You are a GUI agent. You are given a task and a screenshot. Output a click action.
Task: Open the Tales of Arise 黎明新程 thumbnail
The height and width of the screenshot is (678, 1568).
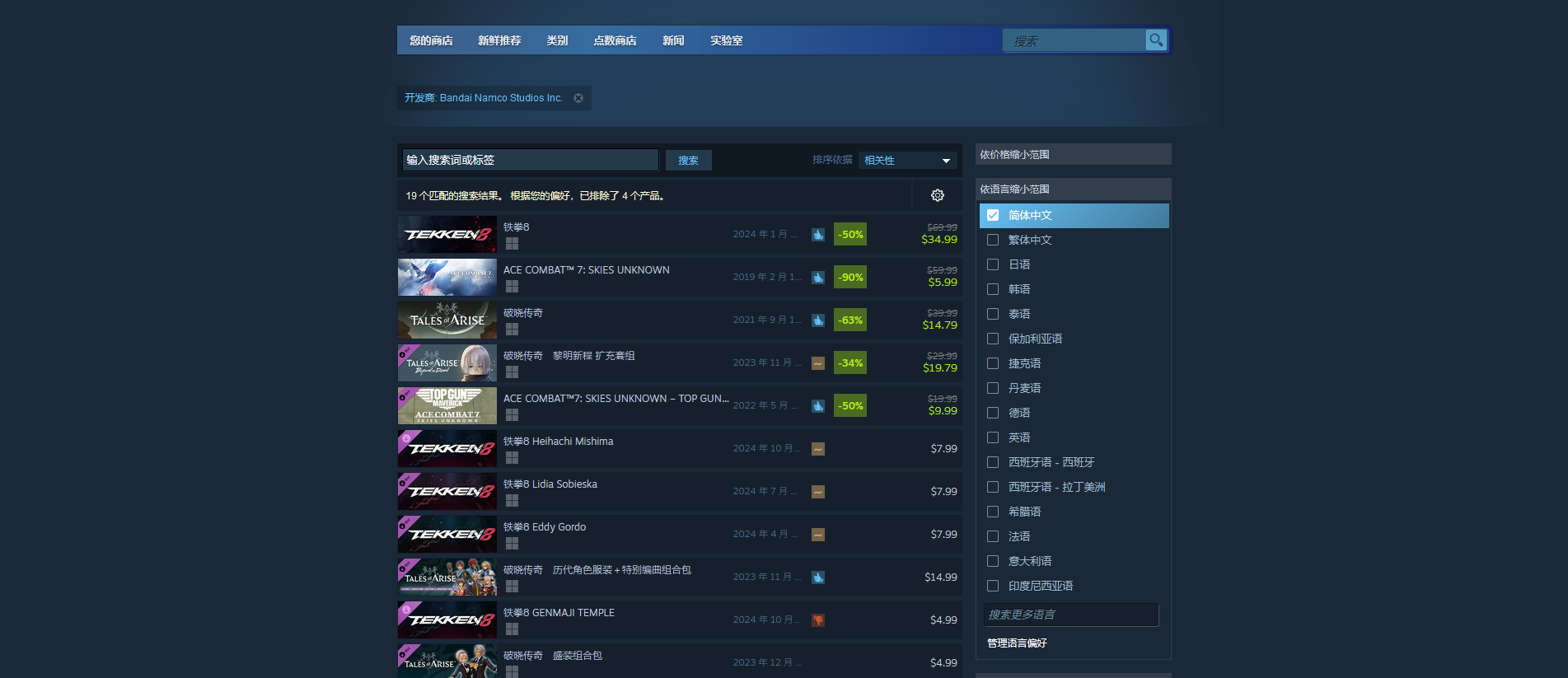[447, 363]
